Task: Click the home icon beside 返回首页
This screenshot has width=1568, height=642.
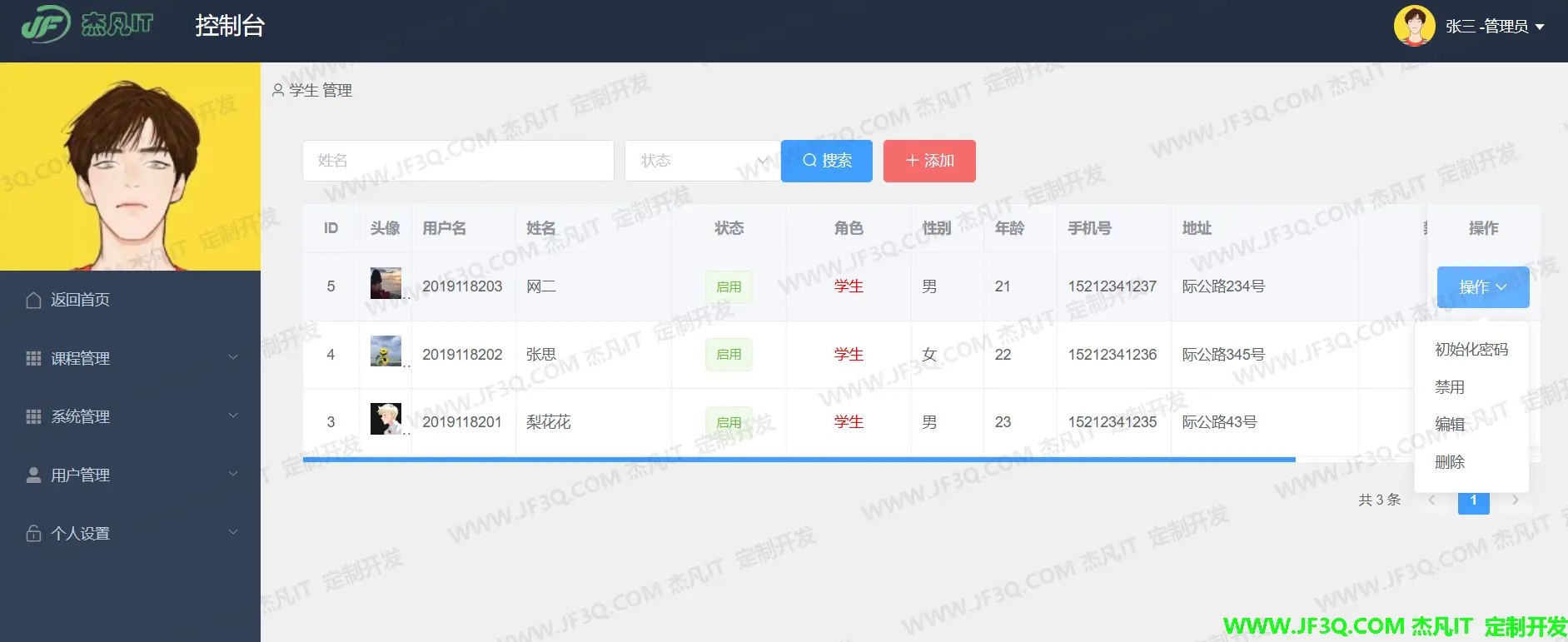Action: [33, 300]
